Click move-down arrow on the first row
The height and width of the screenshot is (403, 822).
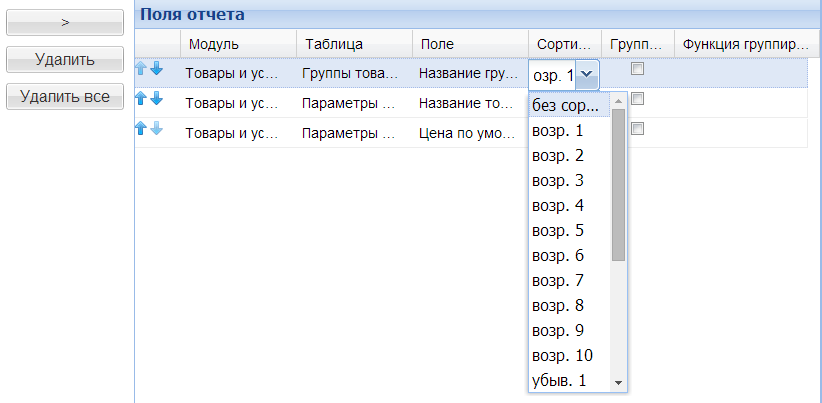(x=156, y=70)
